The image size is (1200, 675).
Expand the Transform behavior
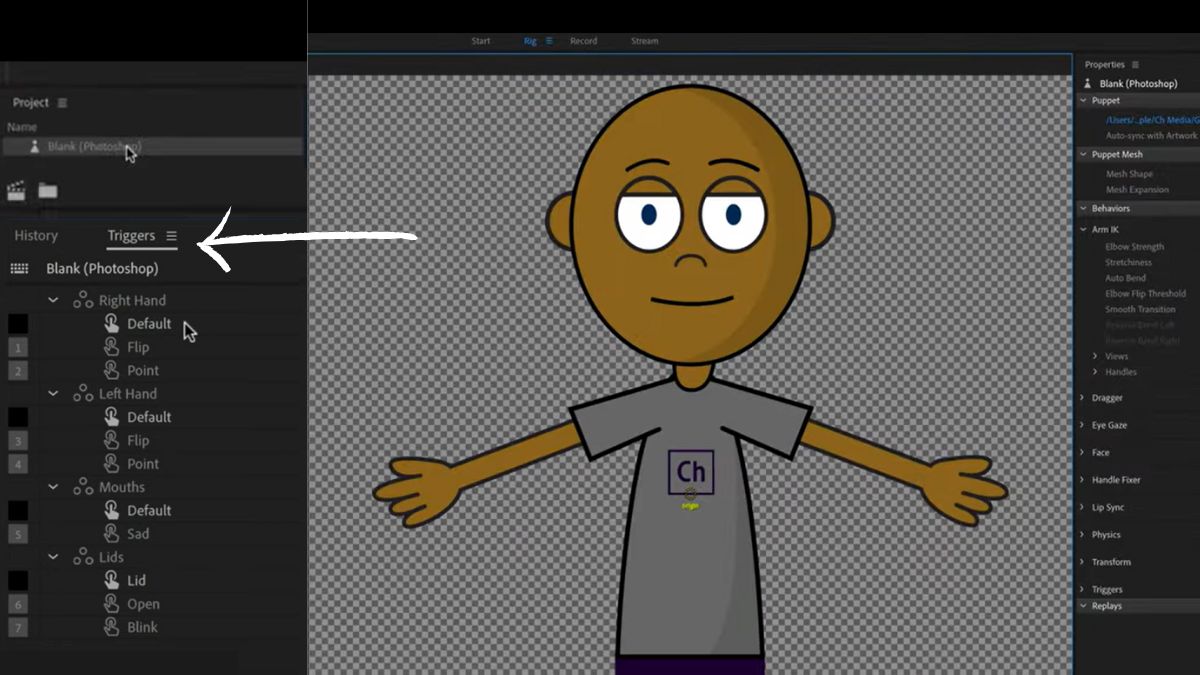(1083, 562)
